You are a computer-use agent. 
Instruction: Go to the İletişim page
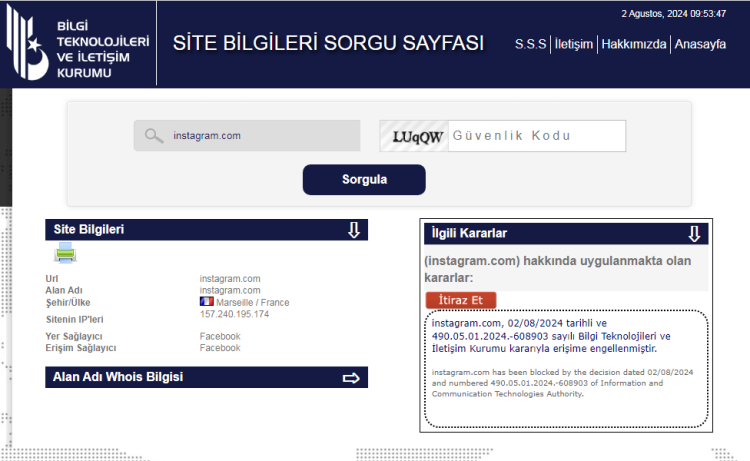coord(575,44)
